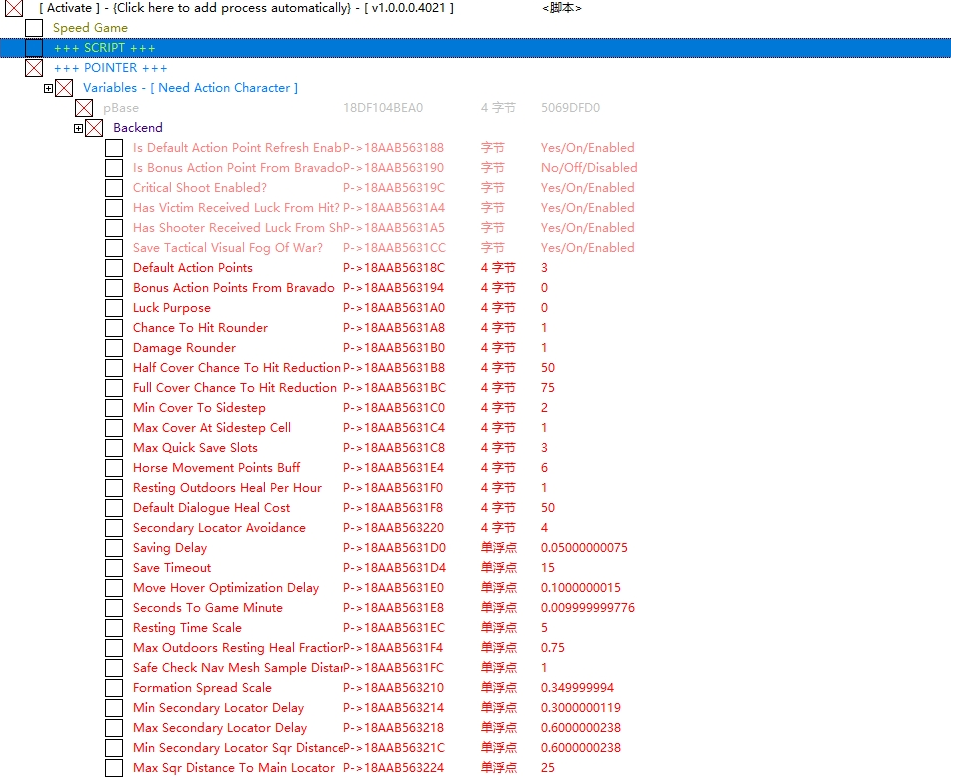Click the Default Action Points value 3
The height and width of the screenshot is (779, 974).
545,268
